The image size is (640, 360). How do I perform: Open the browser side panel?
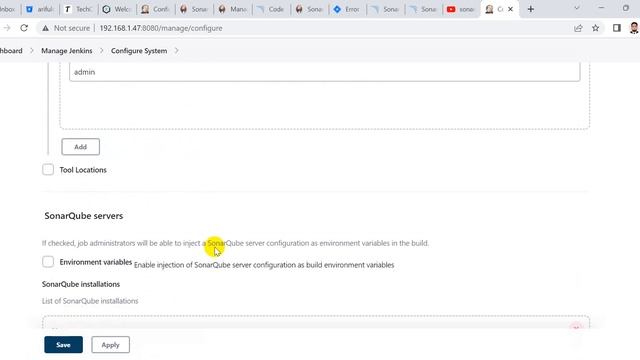(x=617, y=28)
